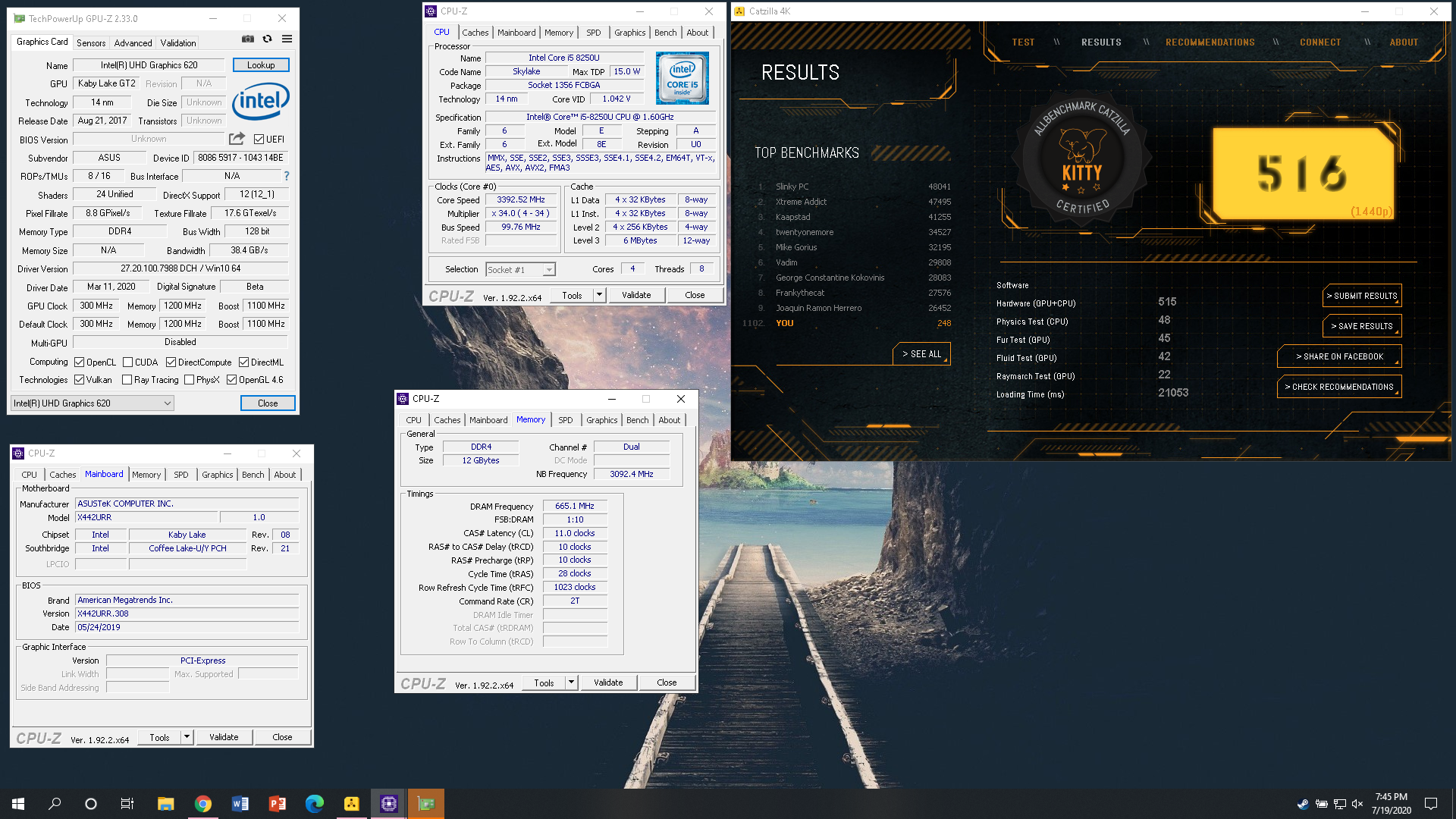Image resolution: width=1456 pixels, height=819 pixels.
Task: Click the Steam tray icon
Action: pos(1303,804)
